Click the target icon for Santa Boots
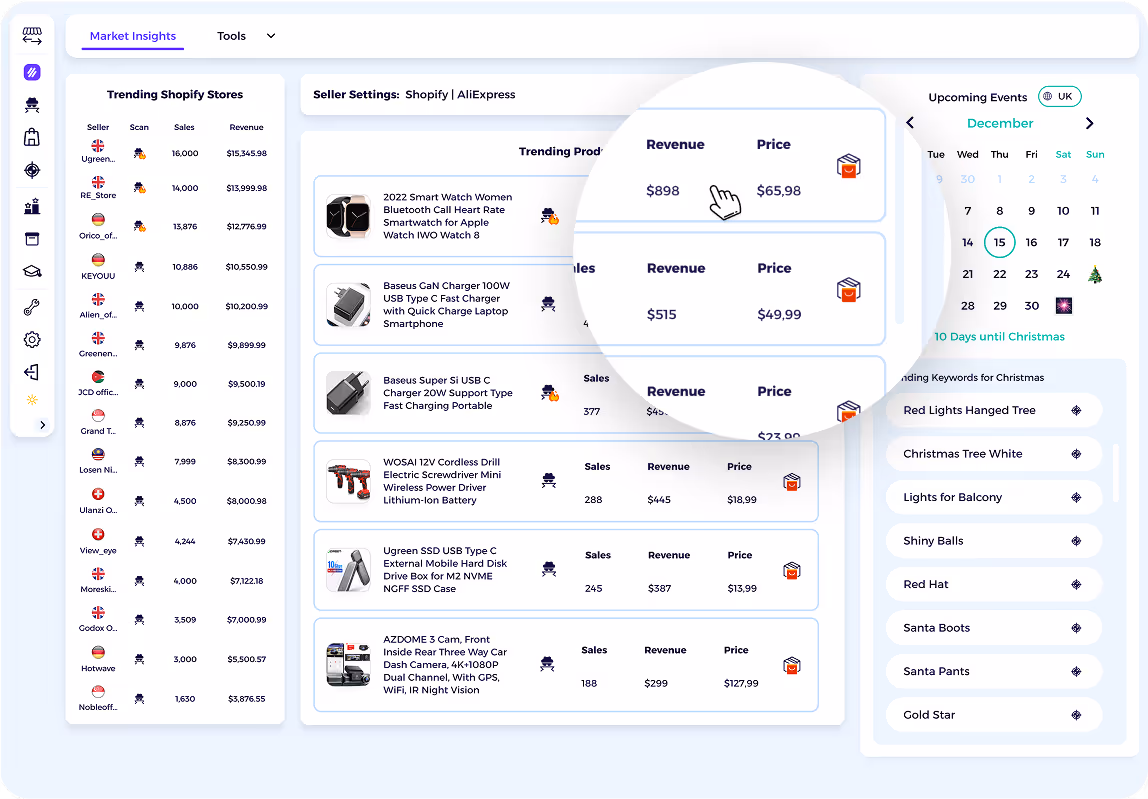The width and height of the screenshot is (1148, 799). (1076, 628)
